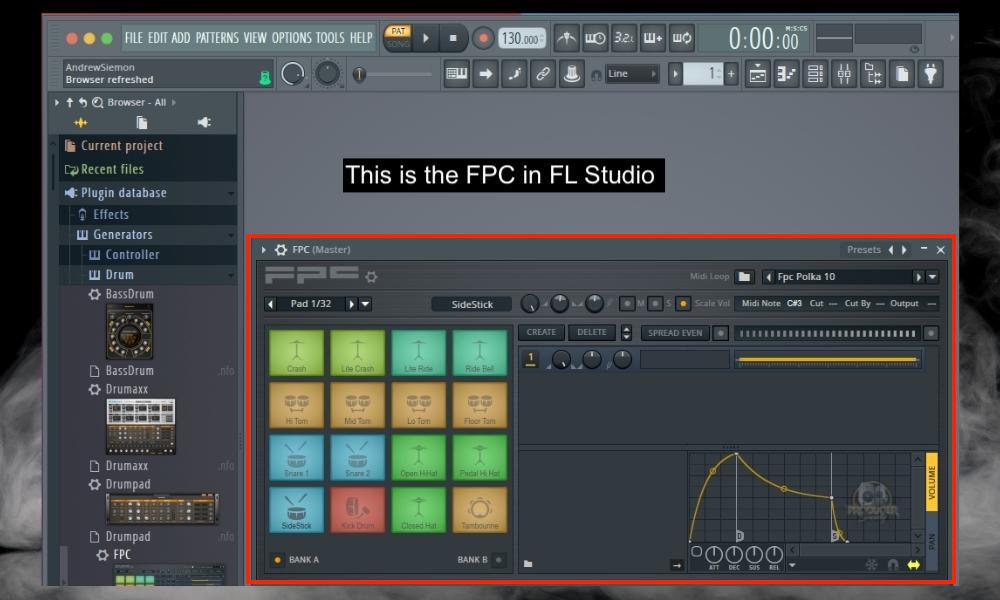Screen dimensions: 1000x600
Task: Open the Playlist view icon
Action: 758,74
